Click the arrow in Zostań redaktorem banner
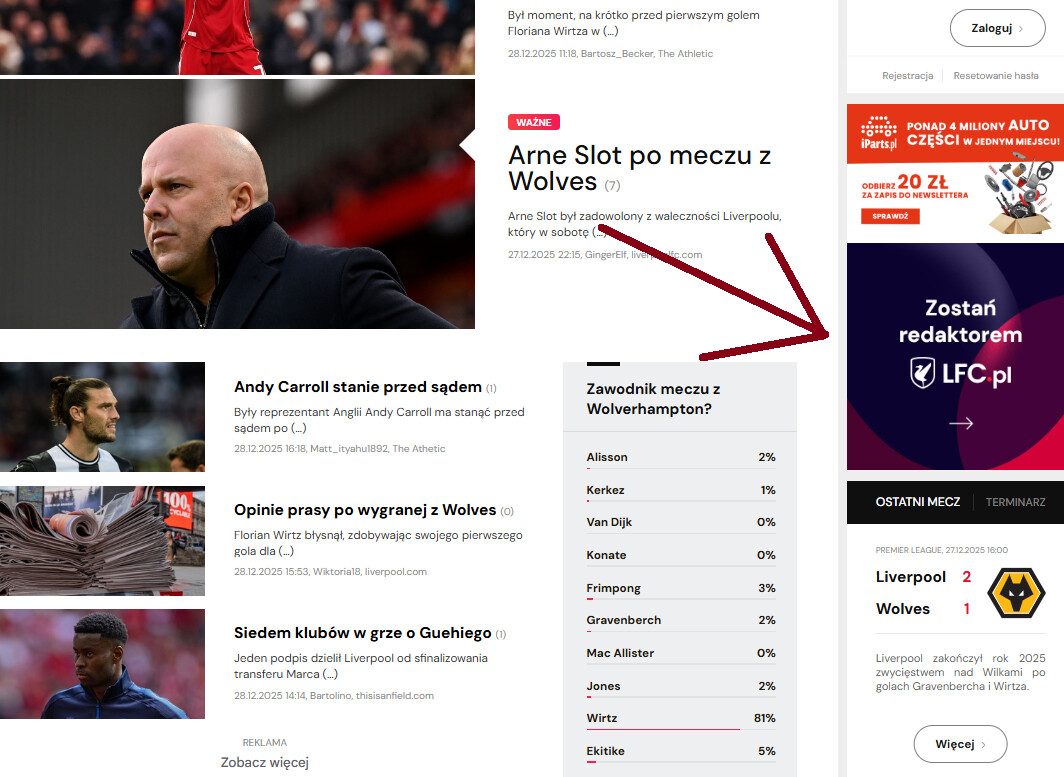This screenshot has height=777, width=1064. [961, 423]
